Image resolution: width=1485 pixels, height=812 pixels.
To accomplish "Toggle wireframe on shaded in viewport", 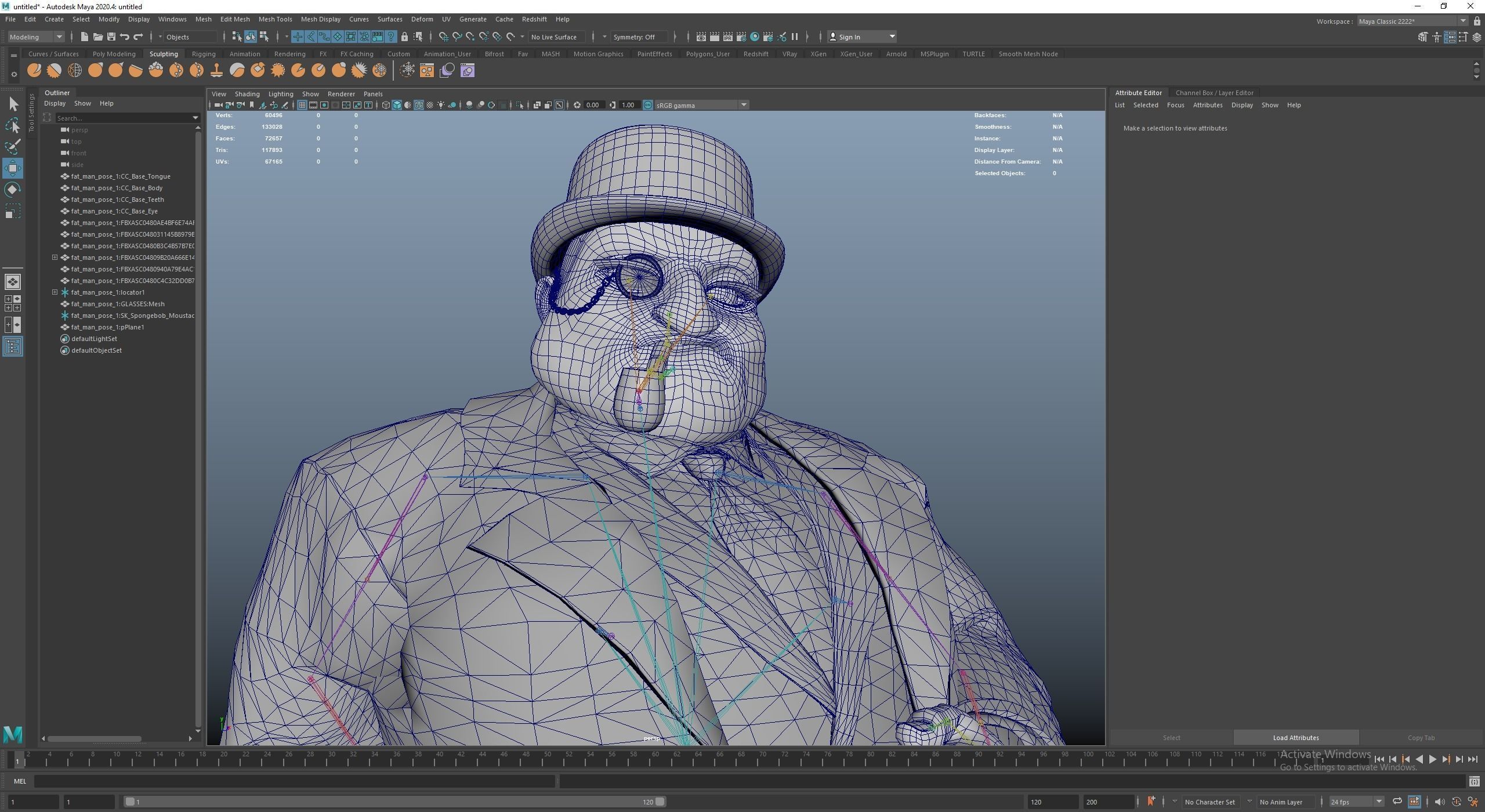I will pyautogui.click(x=419, y=105).
